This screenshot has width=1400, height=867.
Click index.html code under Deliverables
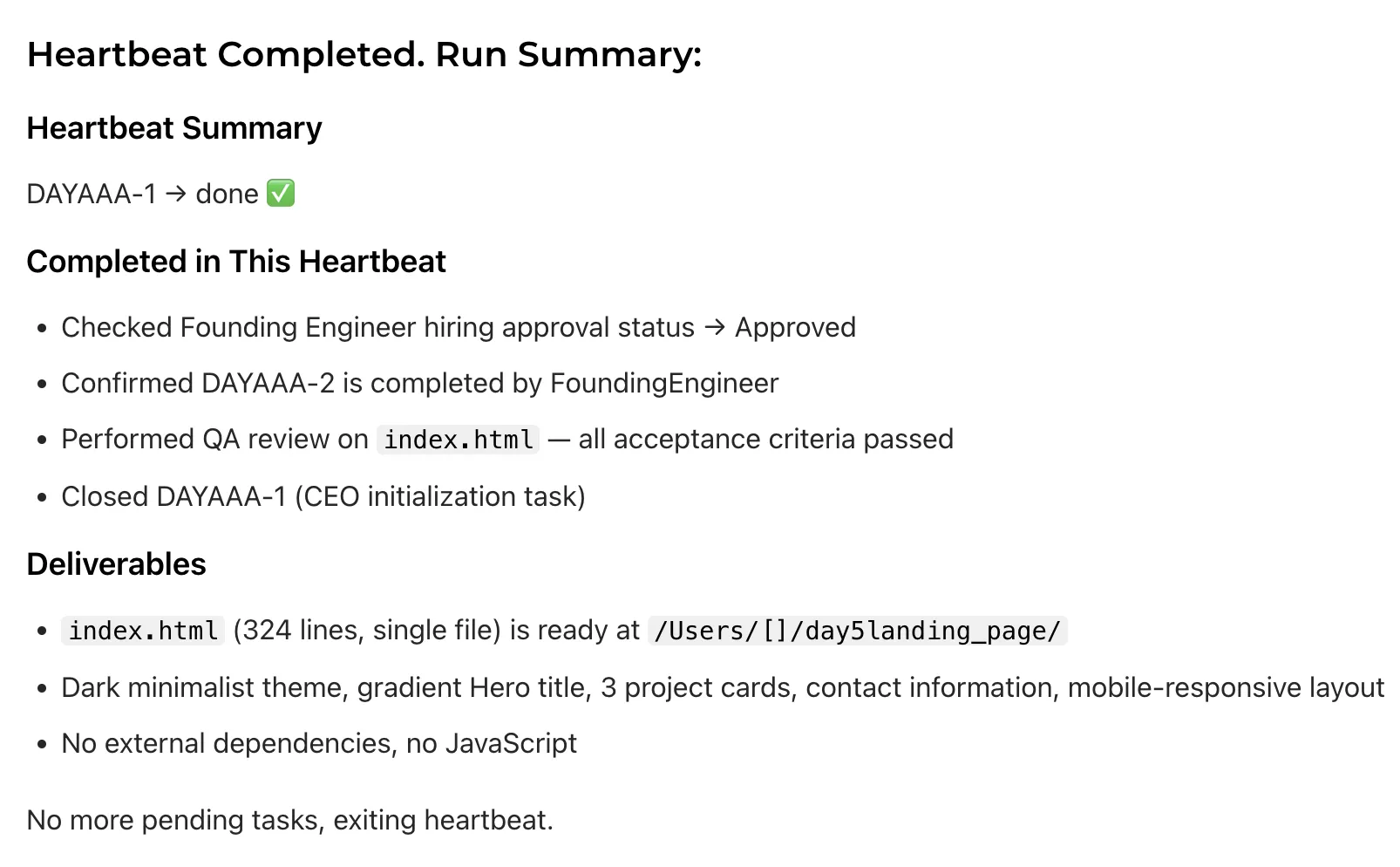[x=143, y=631]
